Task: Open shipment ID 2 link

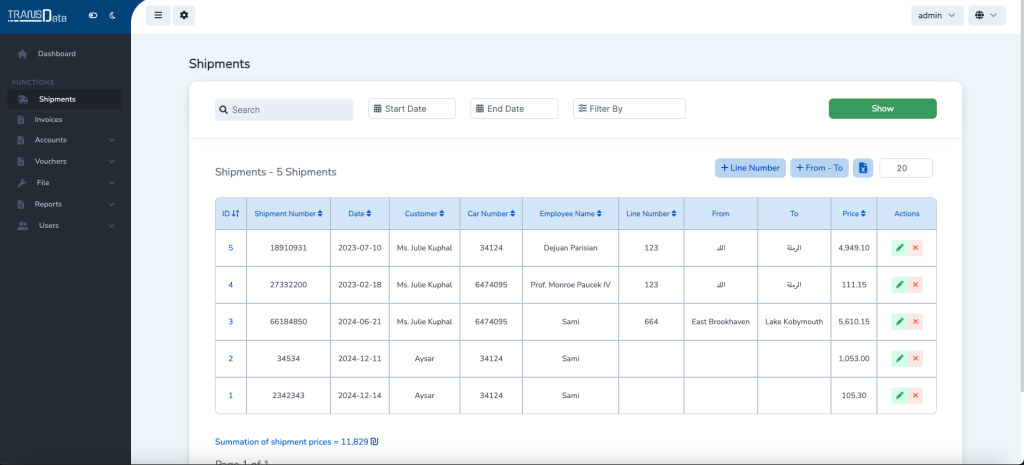Action: click(x=231, y=359)
